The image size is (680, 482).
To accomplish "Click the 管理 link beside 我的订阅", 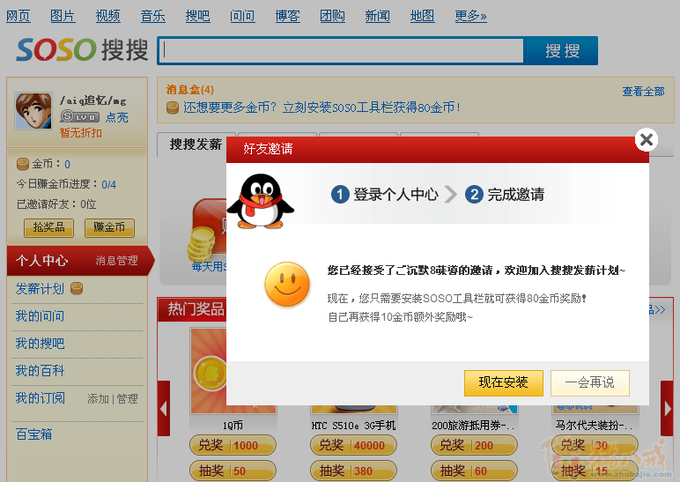I will 127,399.
